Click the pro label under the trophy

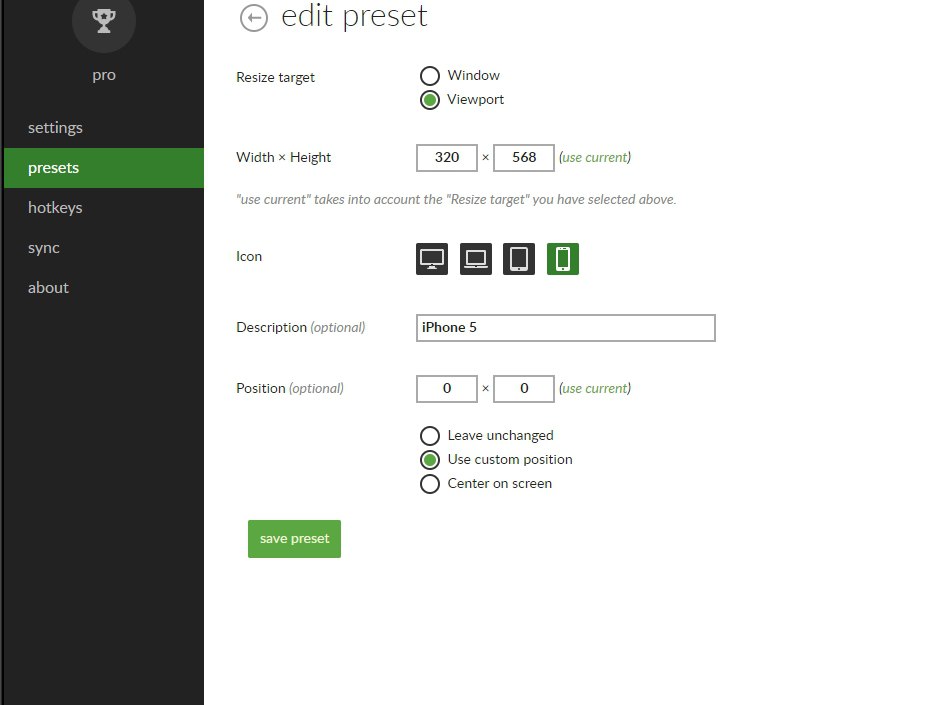104,75
